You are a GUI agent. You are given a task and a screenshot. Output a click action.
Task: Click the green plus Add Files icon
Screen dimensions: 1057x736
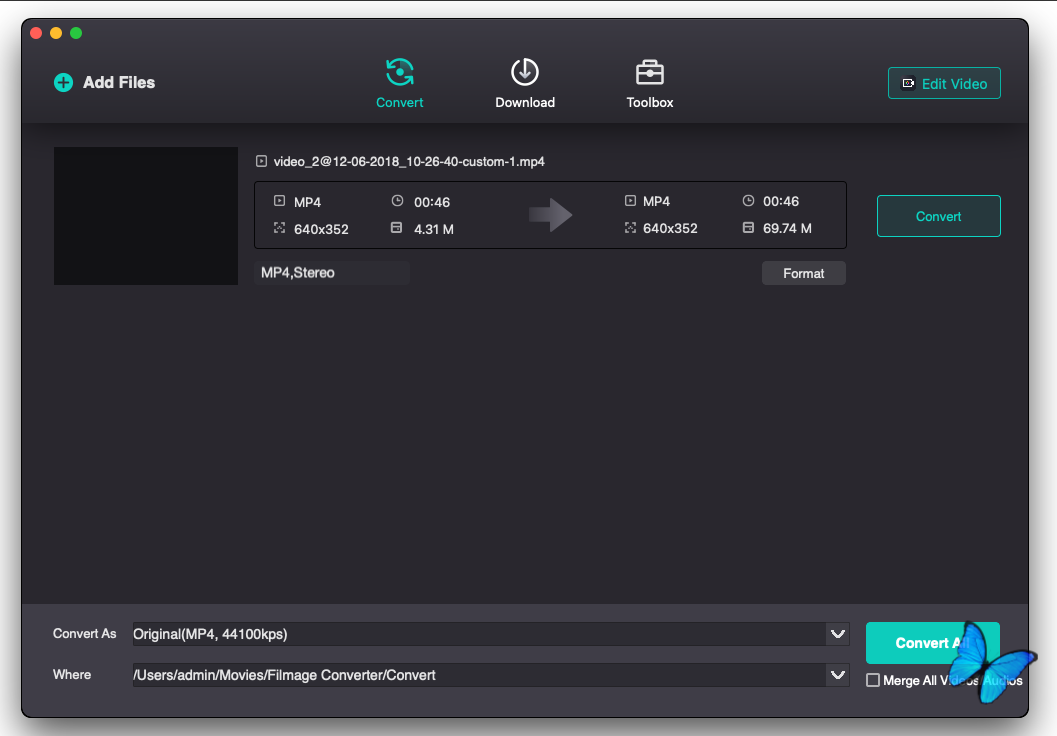63,83
